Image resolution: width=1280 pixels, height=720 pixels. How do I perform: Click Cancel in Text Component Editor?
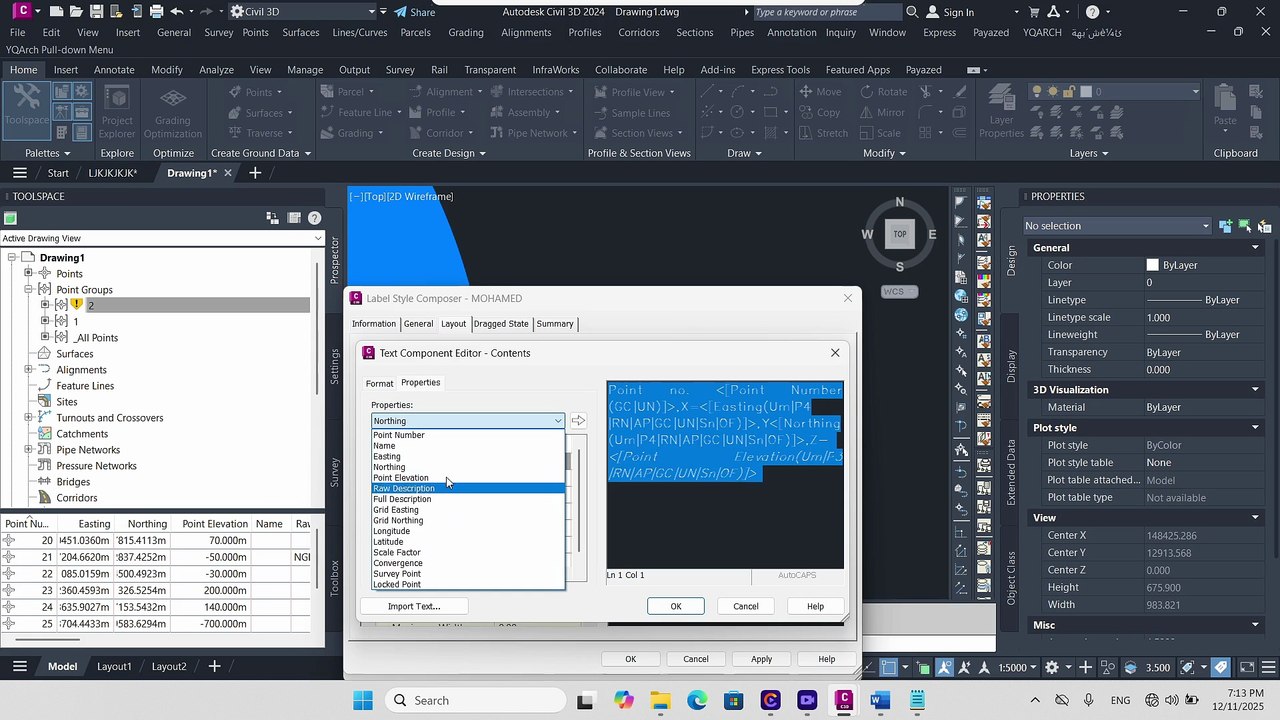746,606
